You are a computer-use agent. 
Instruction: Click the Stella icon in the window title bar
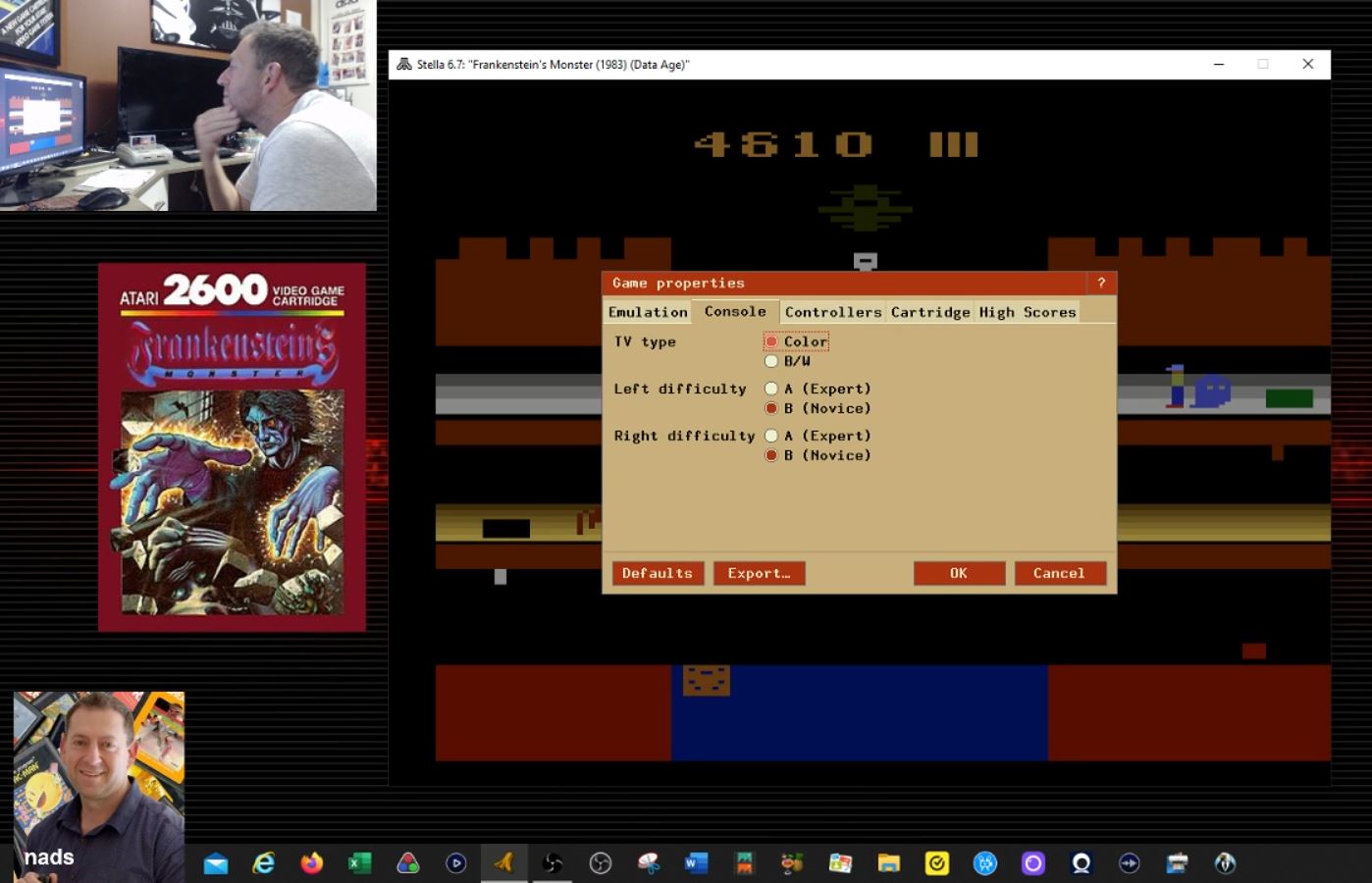[404, 65]
